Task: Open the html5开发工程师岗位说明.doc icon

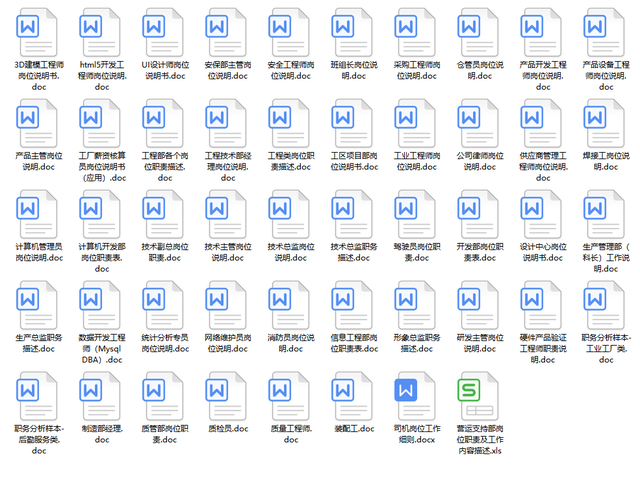Action: [99, 32]
